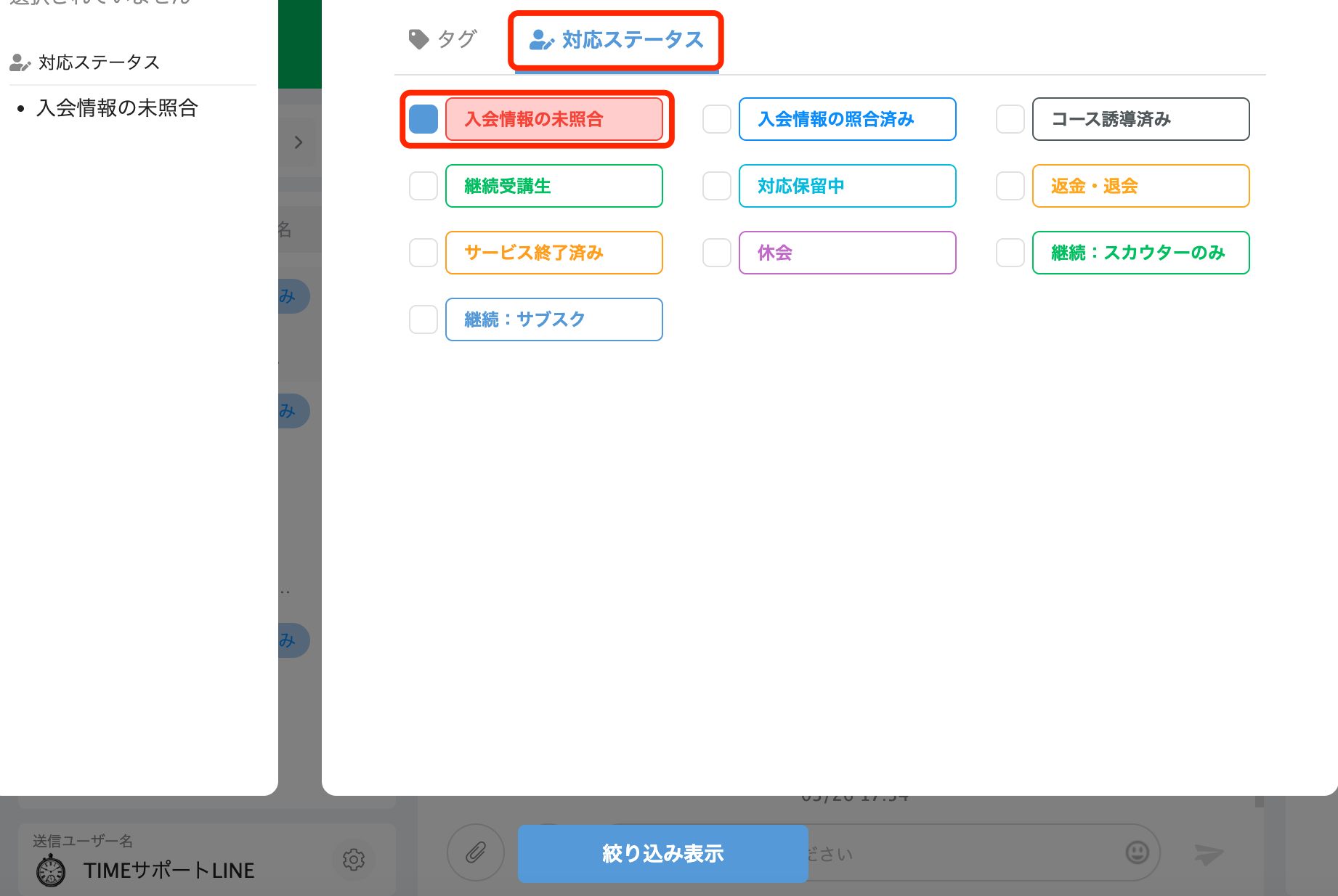Click the paperclip attachment icon
This screenshot has height=896, width=1338.
[x=476, y=854]
